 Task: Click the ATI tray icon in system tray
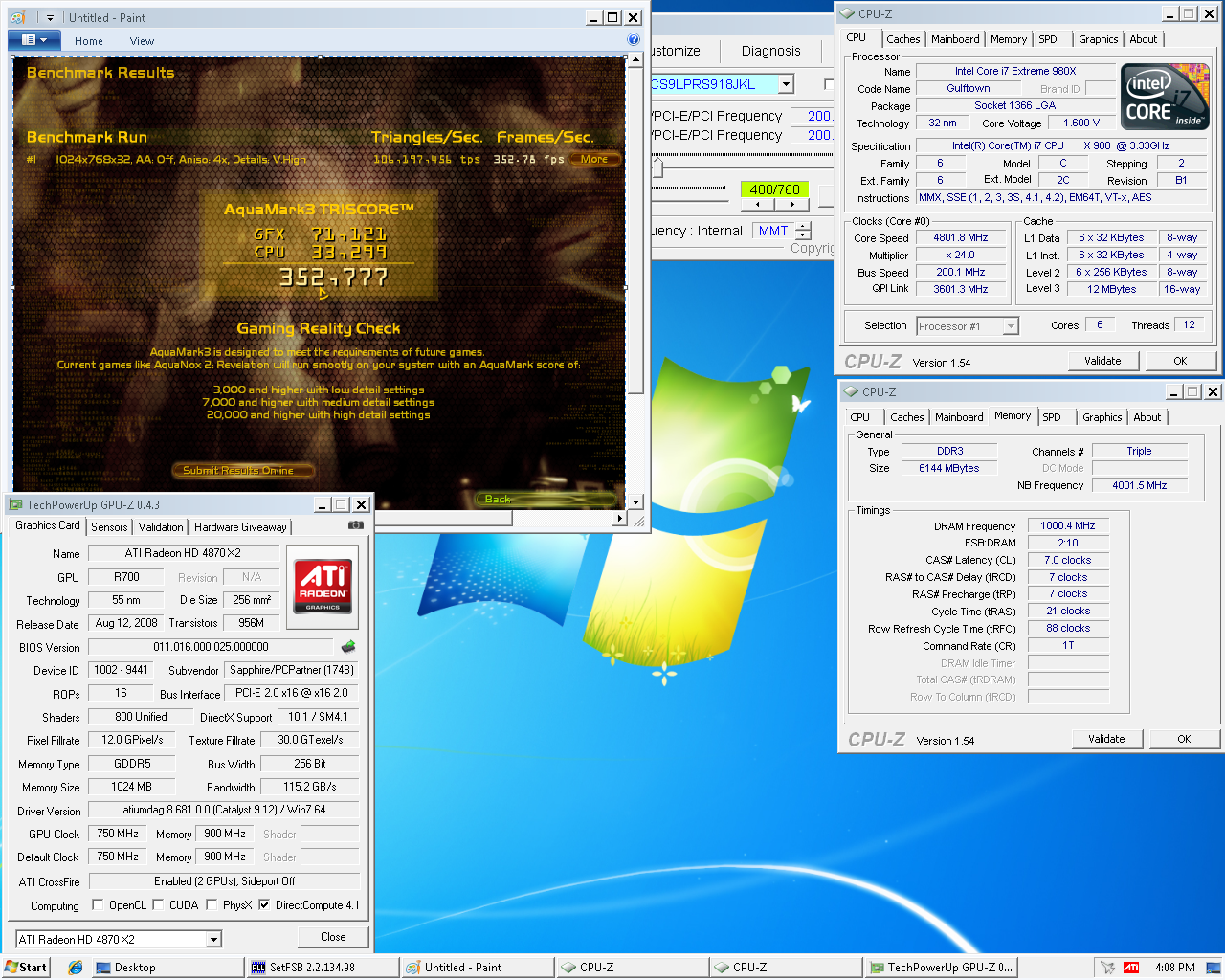pos(1131,968)
